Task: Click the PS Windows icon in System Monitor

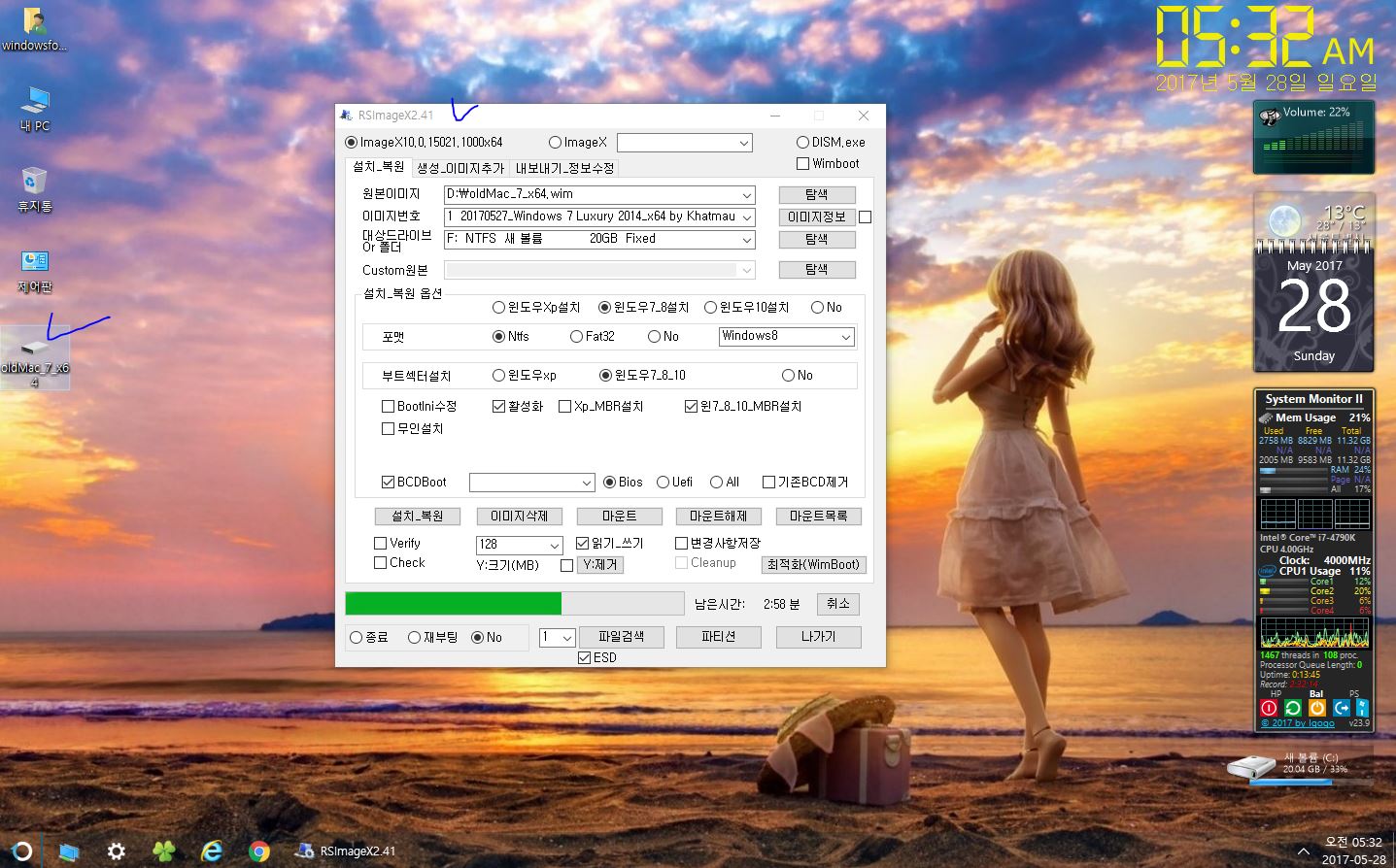Action: click(x=1362, y=708)
